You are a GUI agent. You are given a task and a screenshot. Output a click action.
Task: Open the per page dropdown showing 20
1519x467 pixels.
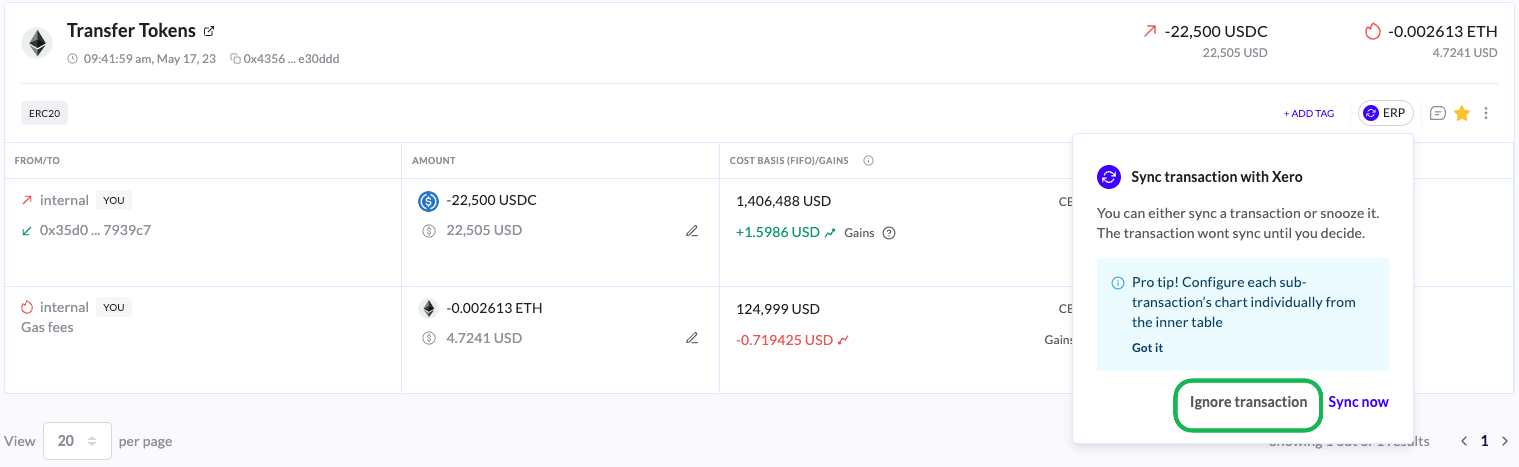coord(77,440)
